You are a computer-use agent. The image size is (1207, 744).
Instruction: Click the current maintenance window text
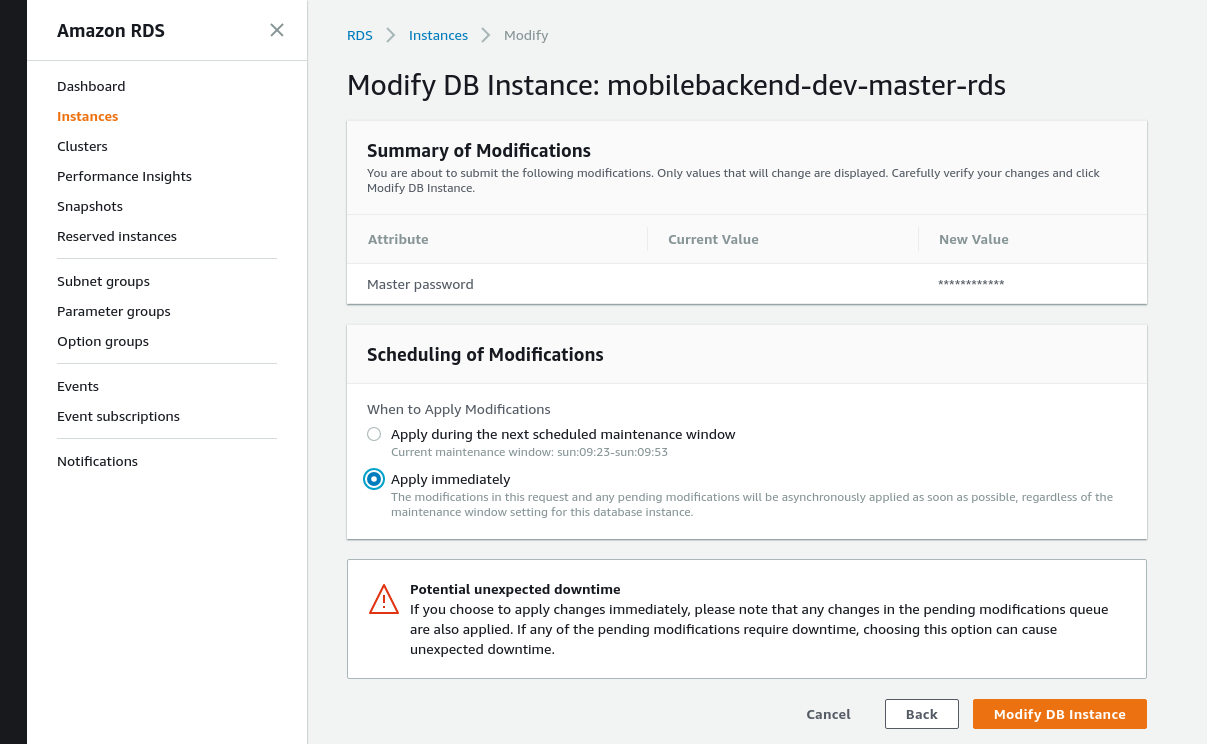coord(529,452)
